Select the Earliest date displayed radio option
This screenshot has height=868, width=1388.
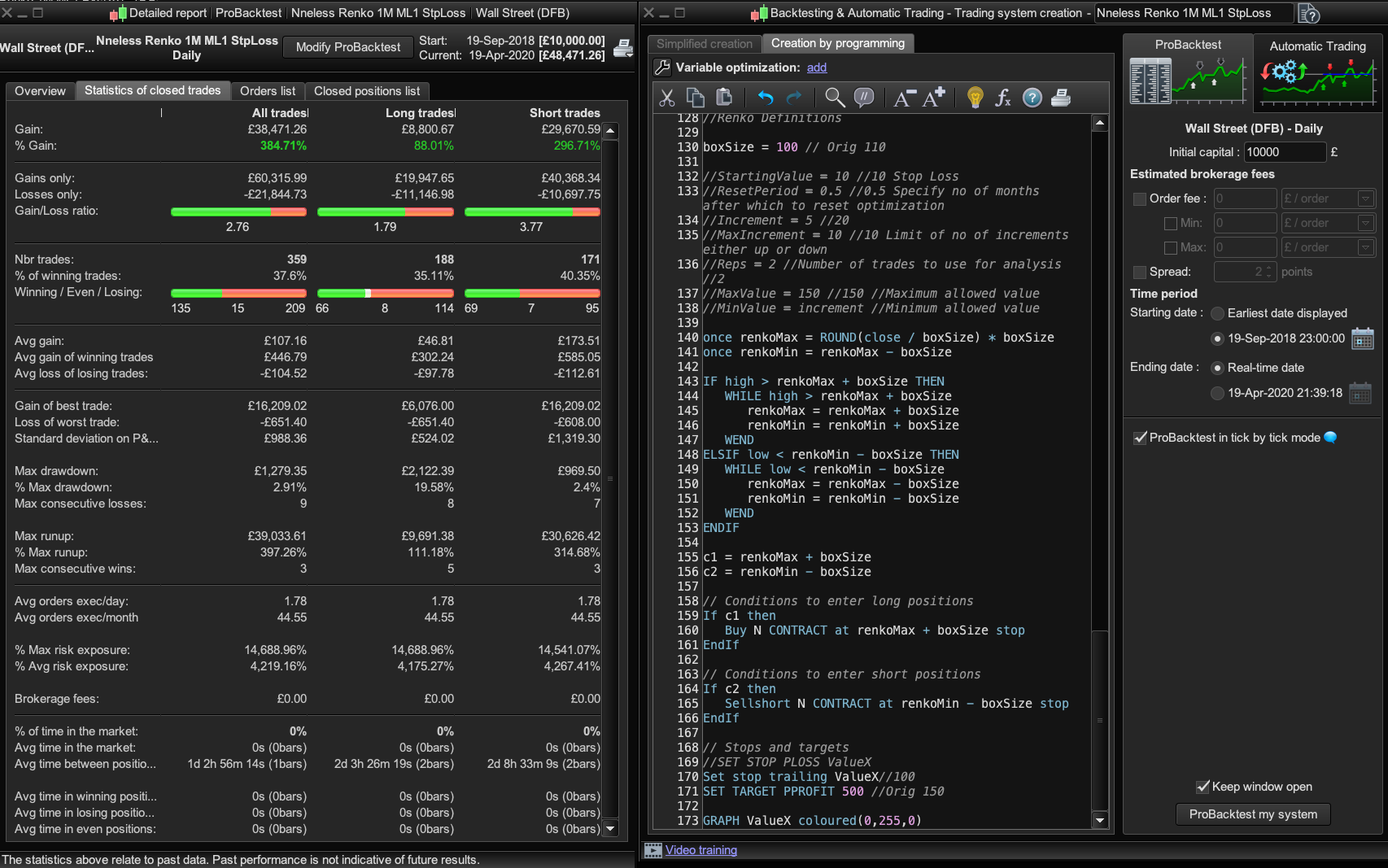click(x=1217, y=313)
